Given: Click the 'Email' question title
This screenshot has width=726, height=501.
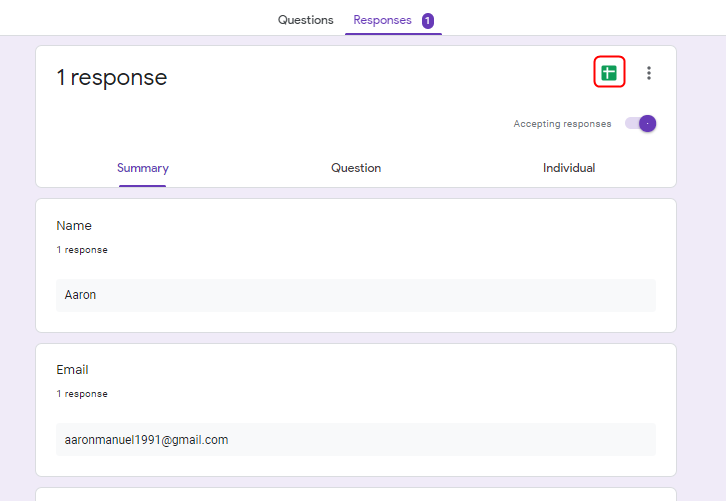Looking at the screenshot, I should 72,369.
